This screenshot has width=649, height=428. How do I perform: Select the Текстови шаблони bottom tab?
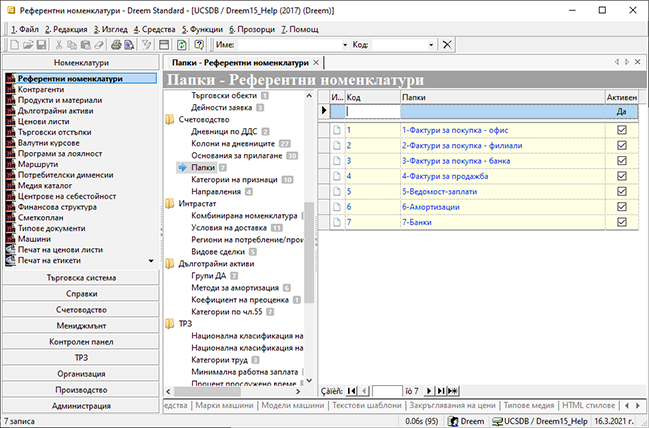point(367,406)
